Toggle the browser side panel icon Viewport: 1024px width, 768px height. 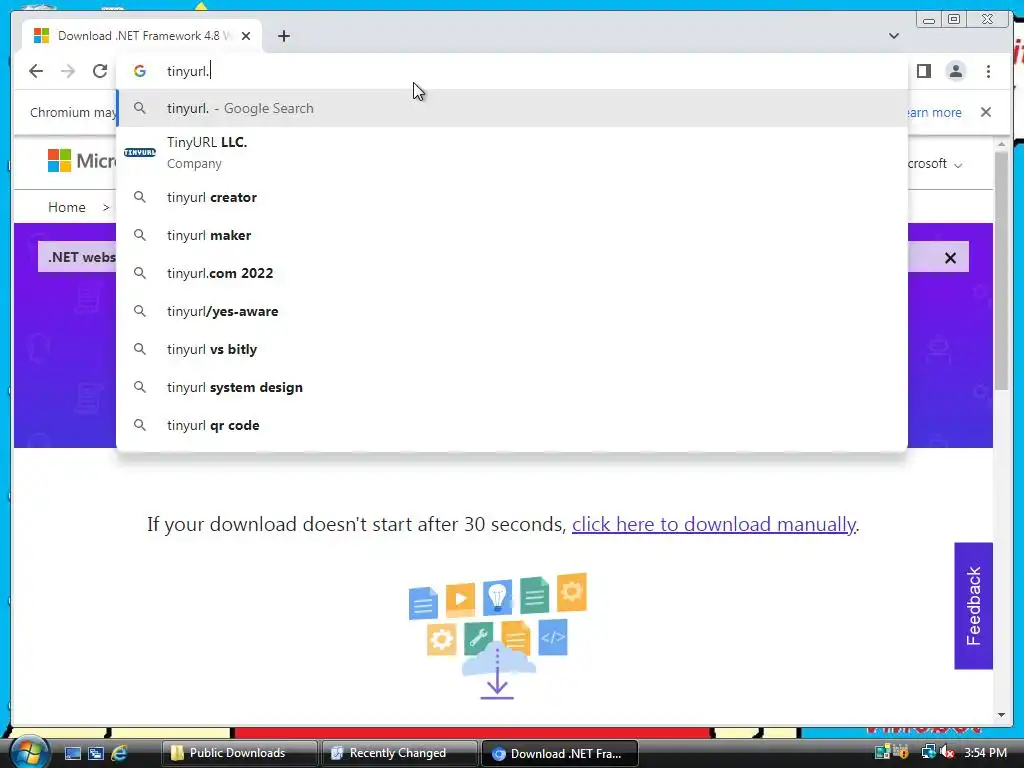click(x=923, y=71)
